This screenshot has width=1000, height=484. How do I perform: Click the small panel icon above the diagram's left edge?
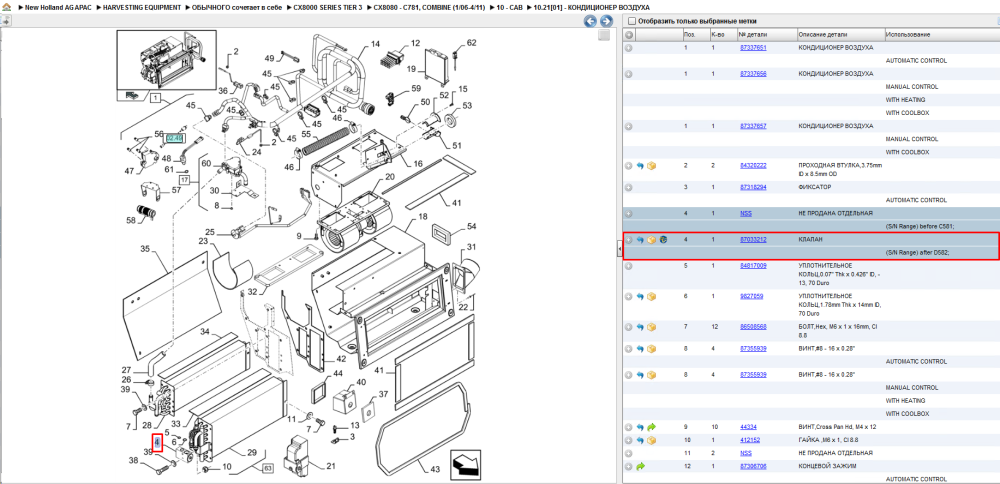[x=5, y=21]
